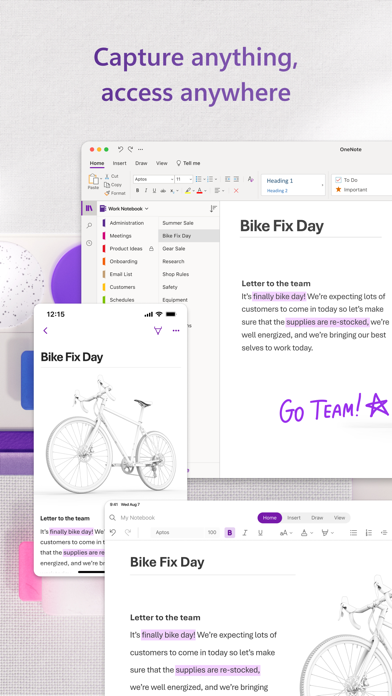Open the Email List section
This screenshot has height=696, width=392.
121,274
